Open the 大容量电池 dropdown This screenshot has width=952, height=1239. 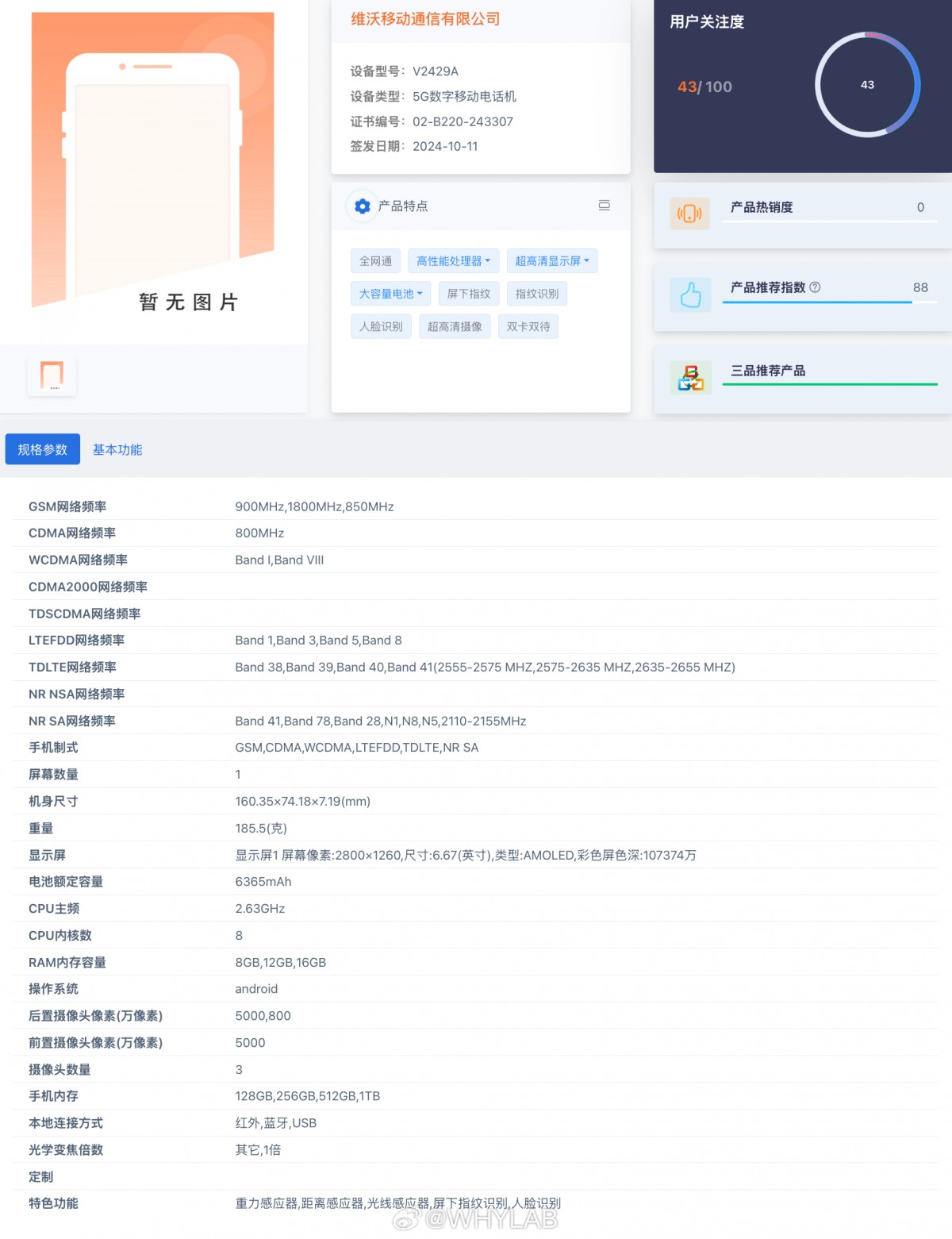point(388,294)
